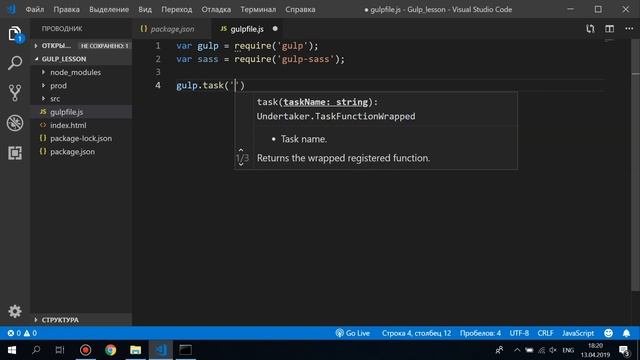The width and height of the screenshot is (640, 360).
Task: Select gulpfile.js in the file tree
Action: pos(82,112)
